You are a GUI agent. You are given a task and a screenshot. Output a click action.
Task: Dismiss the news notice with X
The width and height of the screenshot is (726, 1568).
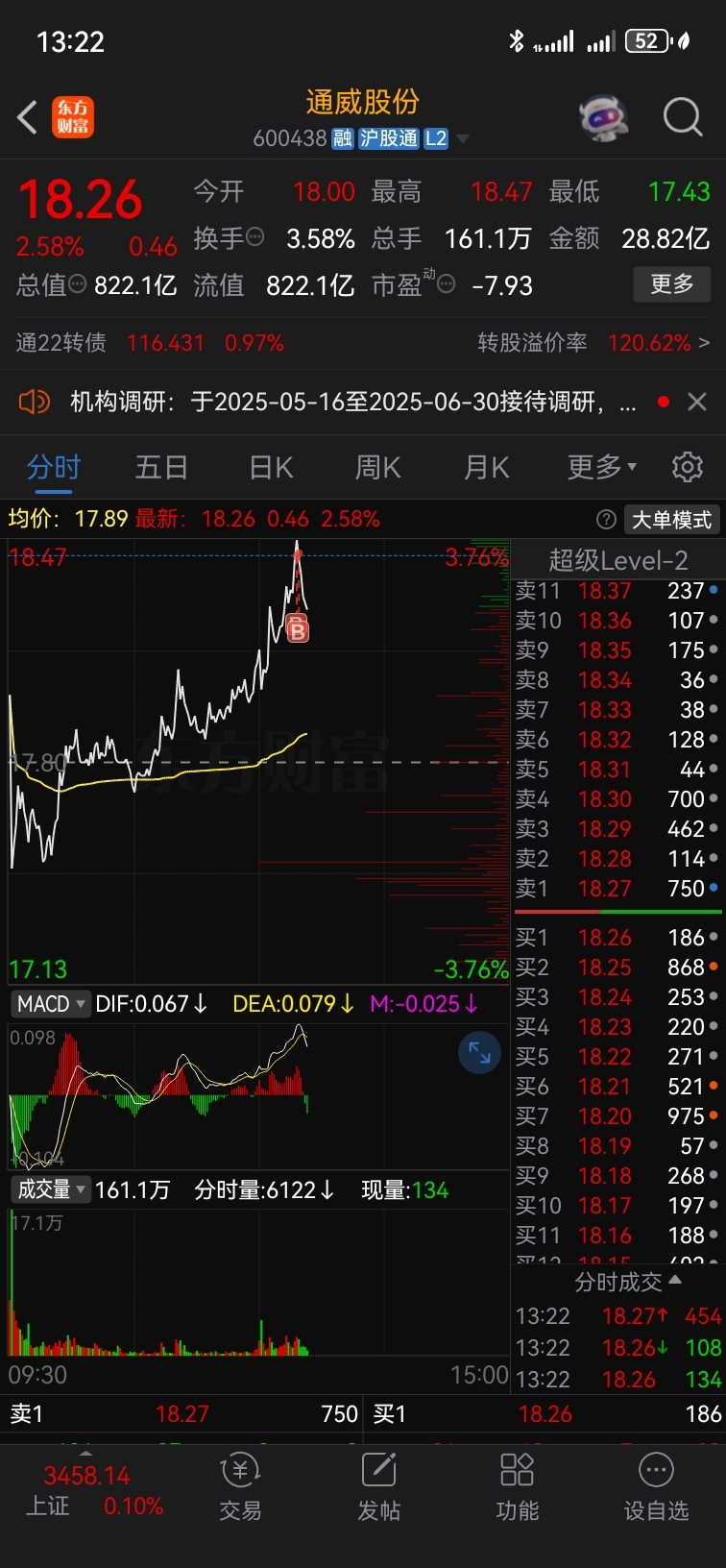[697, 402]
